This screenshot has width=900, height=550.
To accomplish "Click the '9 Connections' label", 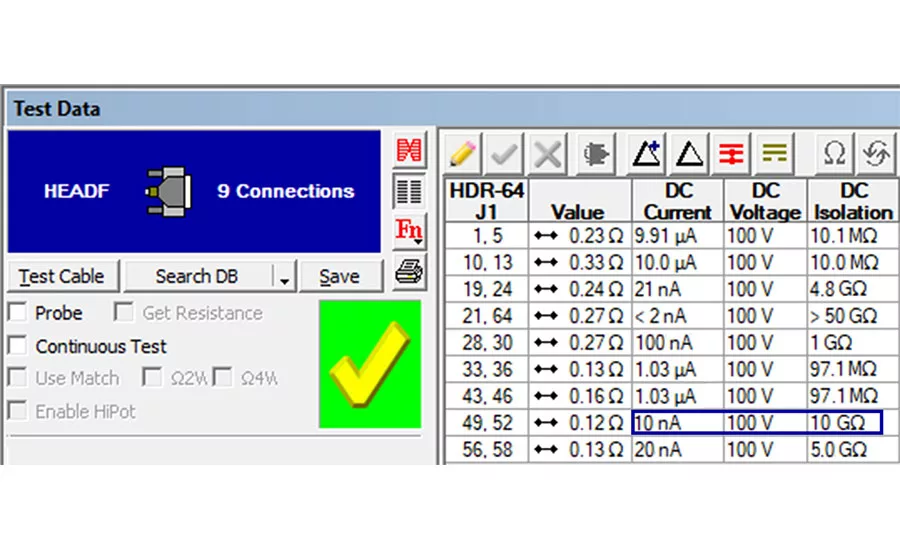I will (285, 191).
